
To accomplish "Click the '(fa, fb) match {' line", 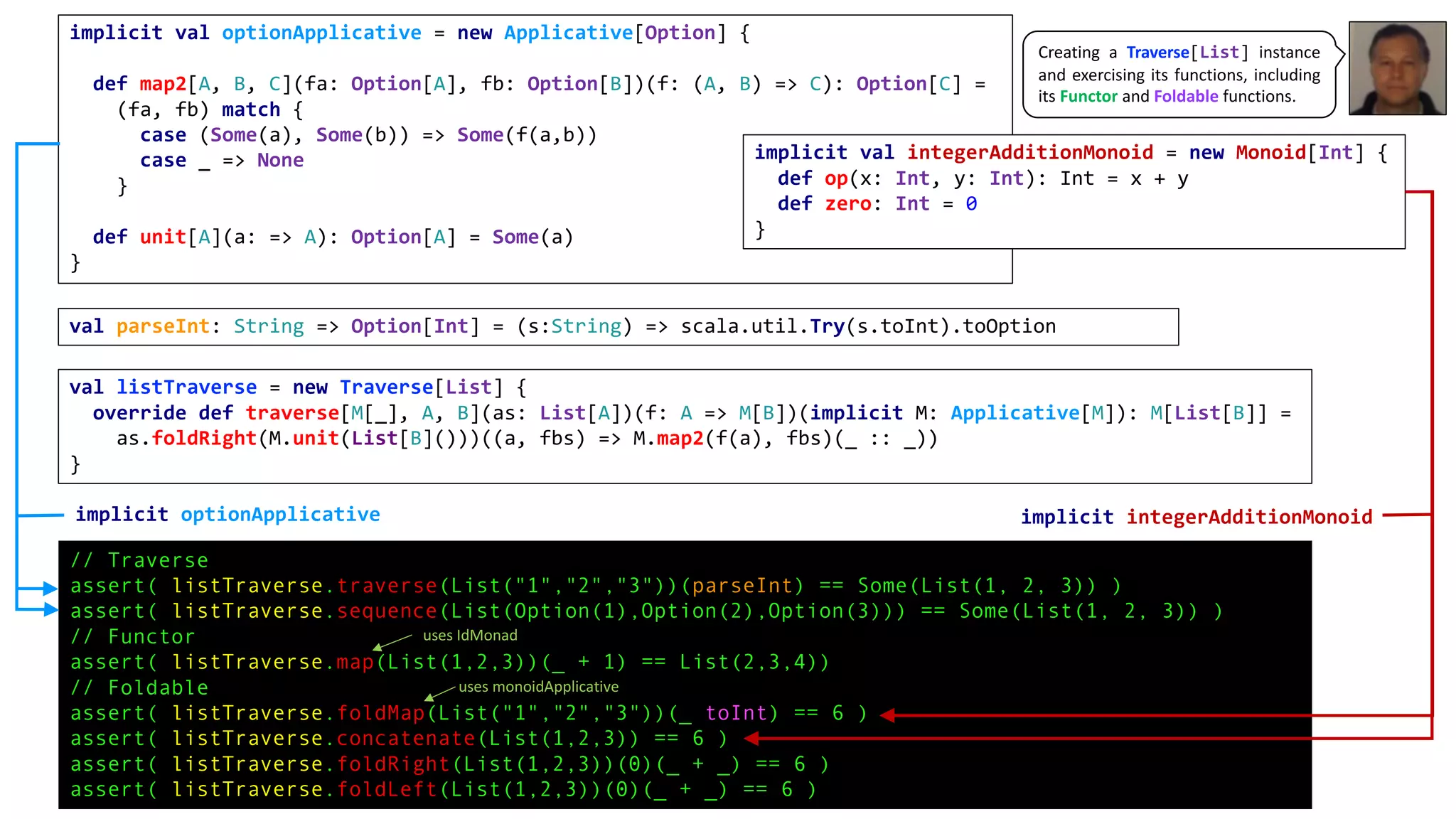I will [210, 110].
